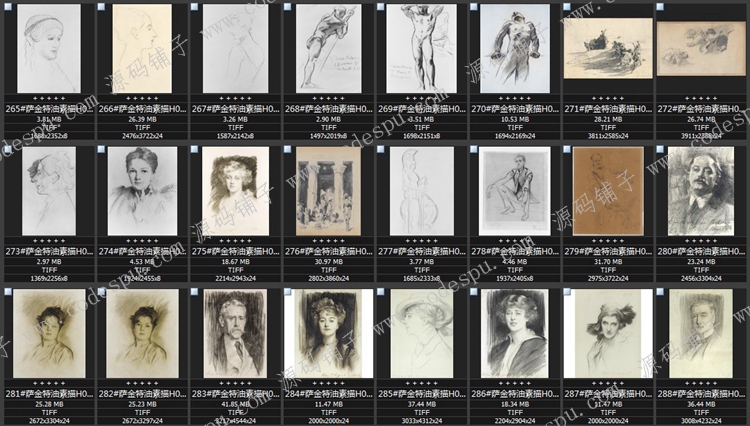750x426 pixels.
Task: Select thumbnail 268 figure with pole sketch
Action: click(329, 48)
